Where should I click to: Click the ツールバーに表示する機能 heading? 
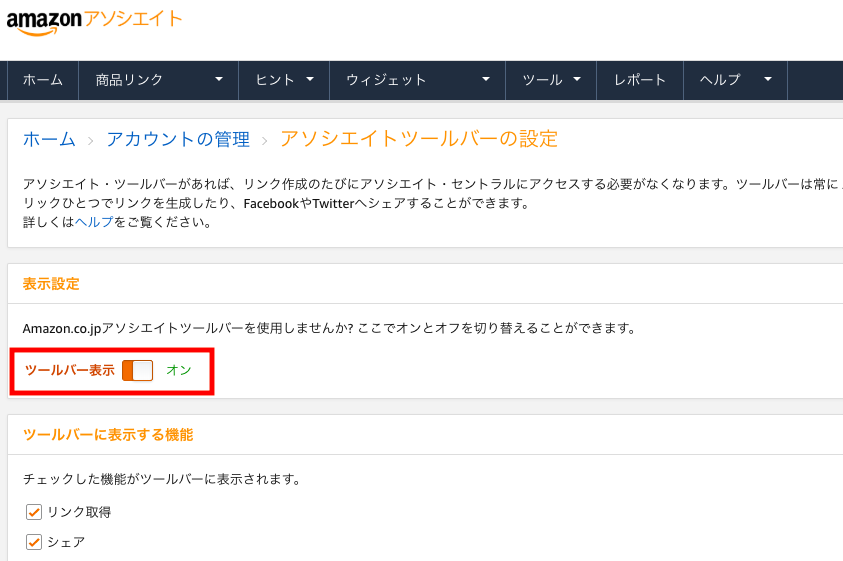[108, 435]
